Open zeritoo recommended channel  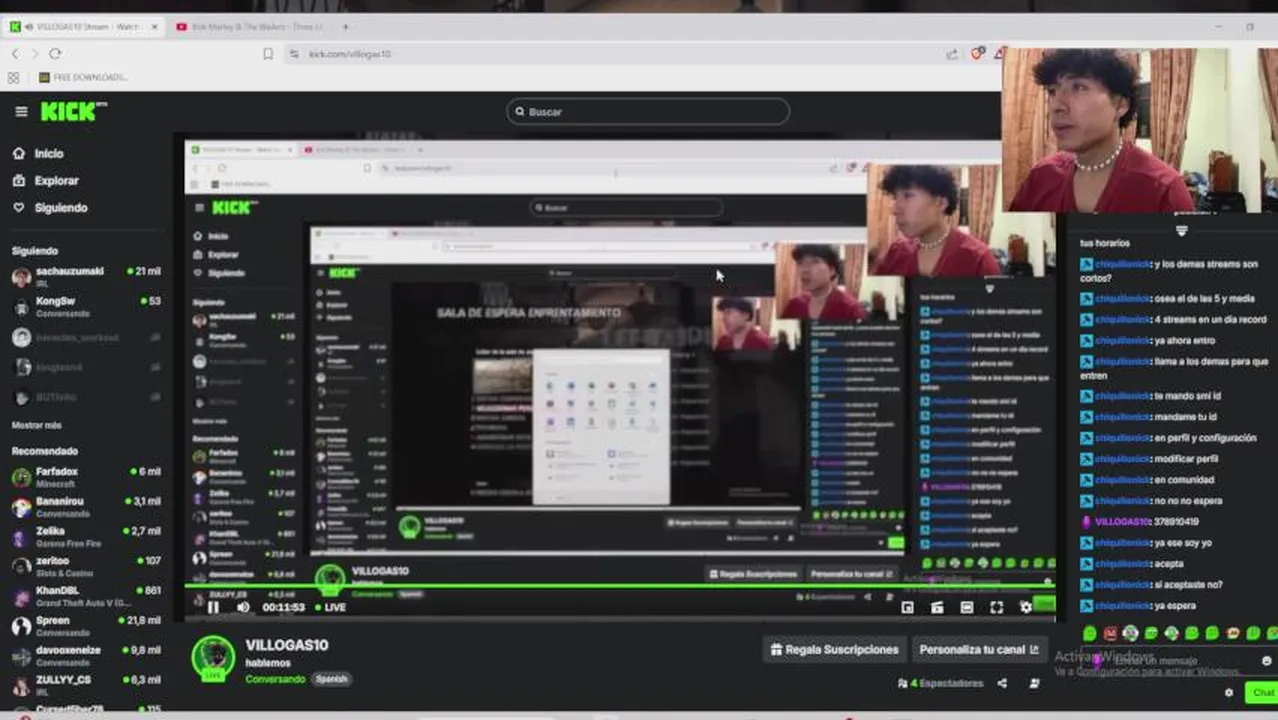click(86, 566)
